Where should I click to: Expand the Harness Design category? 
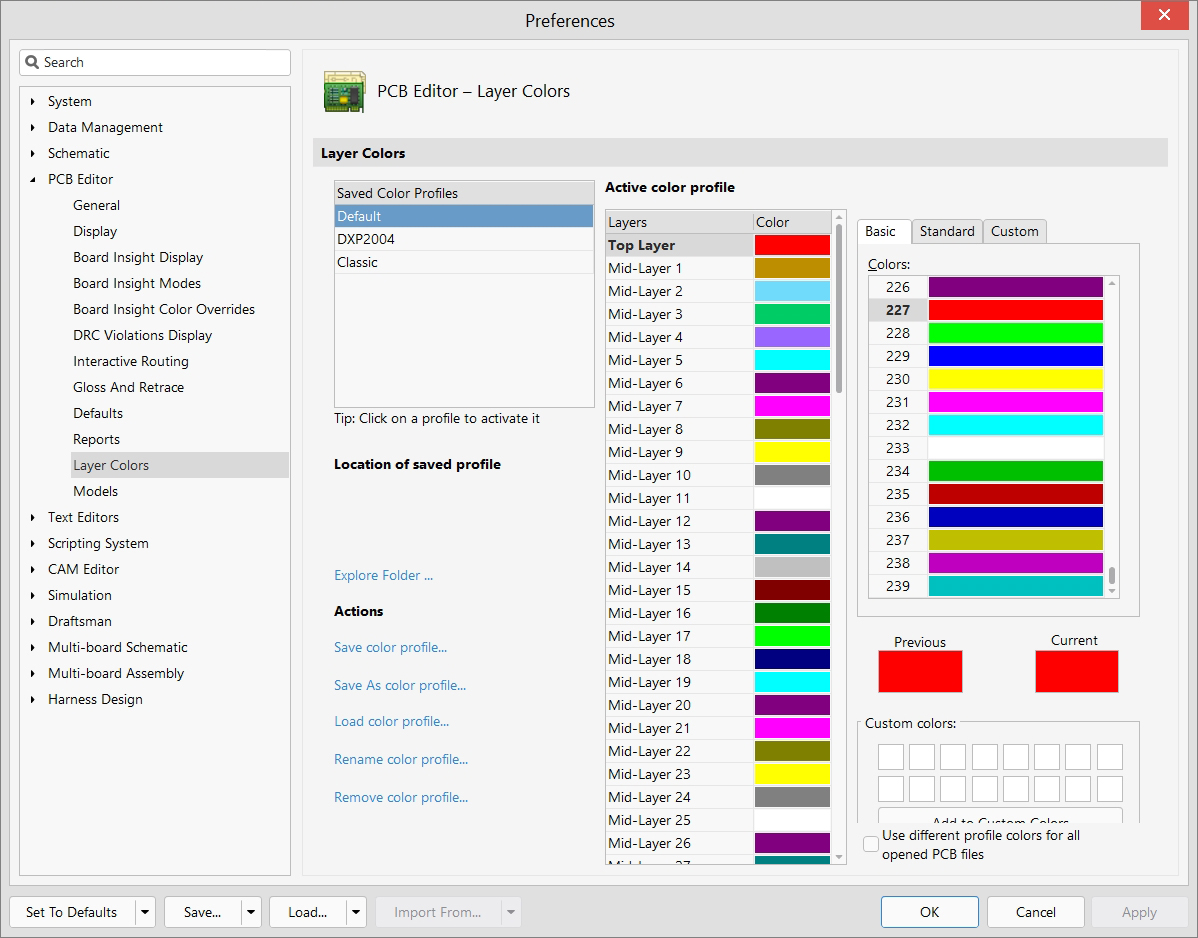pyautogui.click(x=32, y=699)
